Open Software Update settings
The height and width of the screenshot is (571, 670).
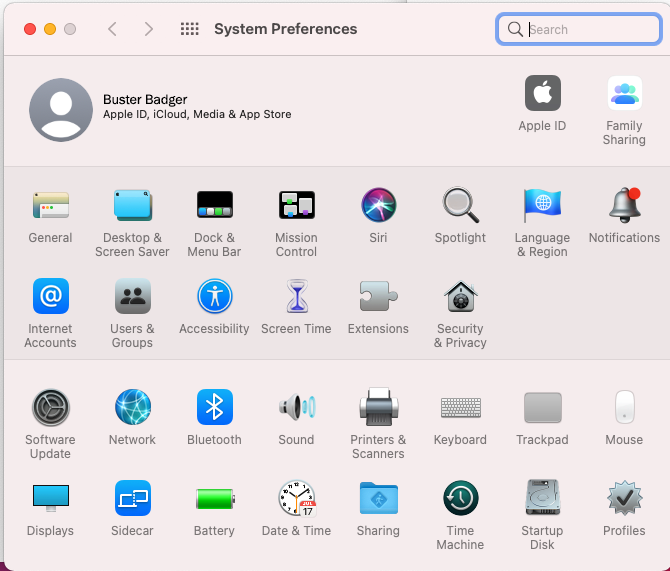[x=50, y=408]
